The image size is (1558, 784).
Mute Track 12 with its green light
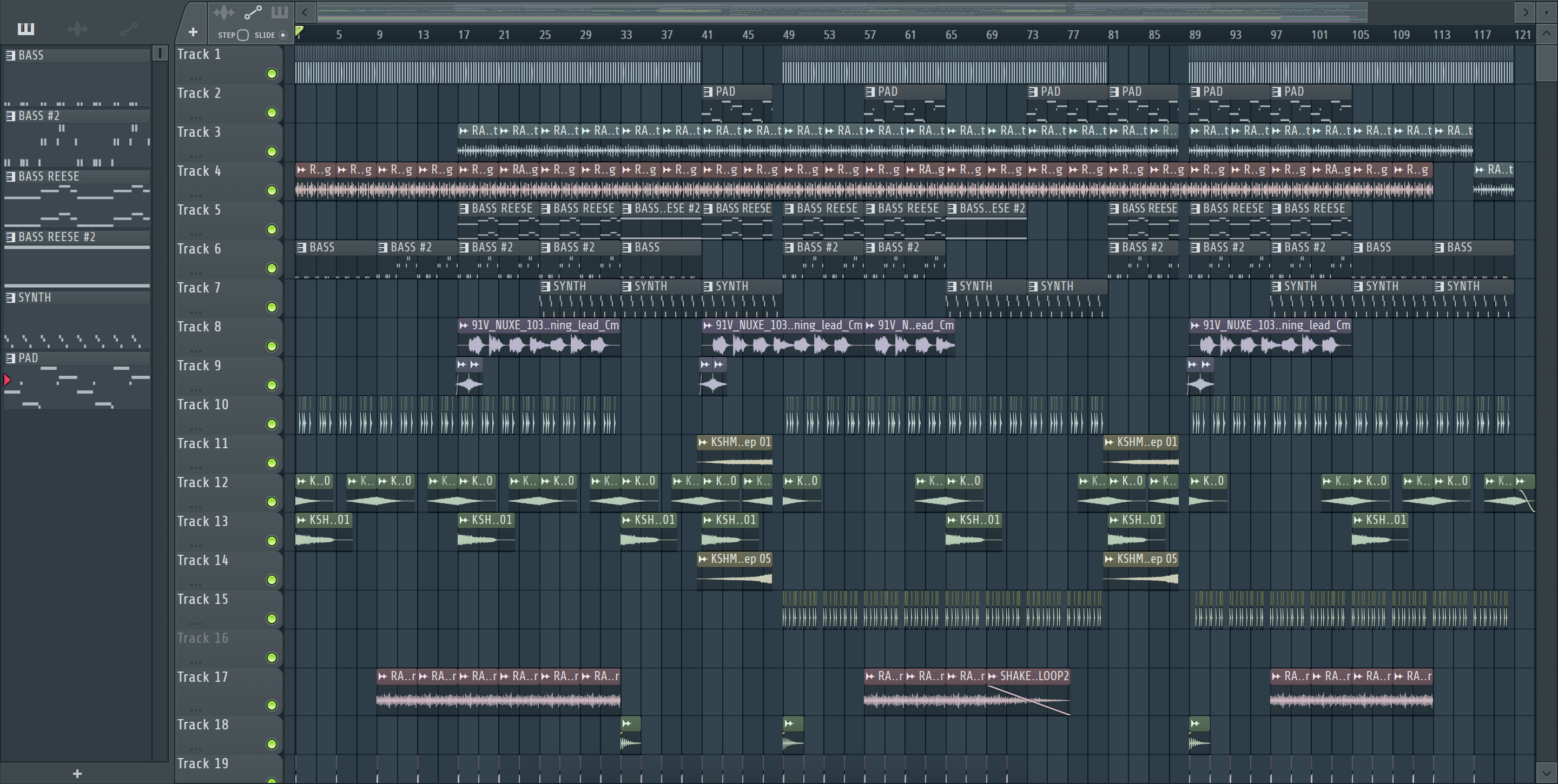pos(272,502)
